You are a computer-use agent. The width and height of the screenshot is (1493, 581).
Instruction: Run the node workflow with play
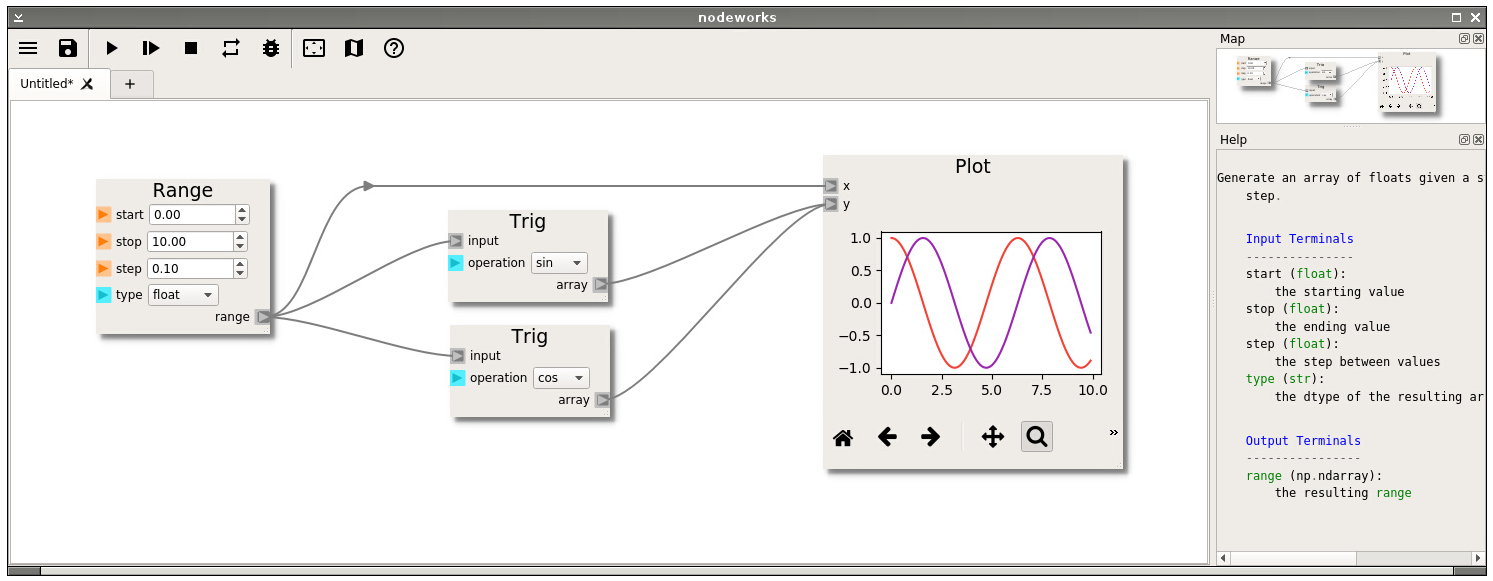click(x=112, y=48)
